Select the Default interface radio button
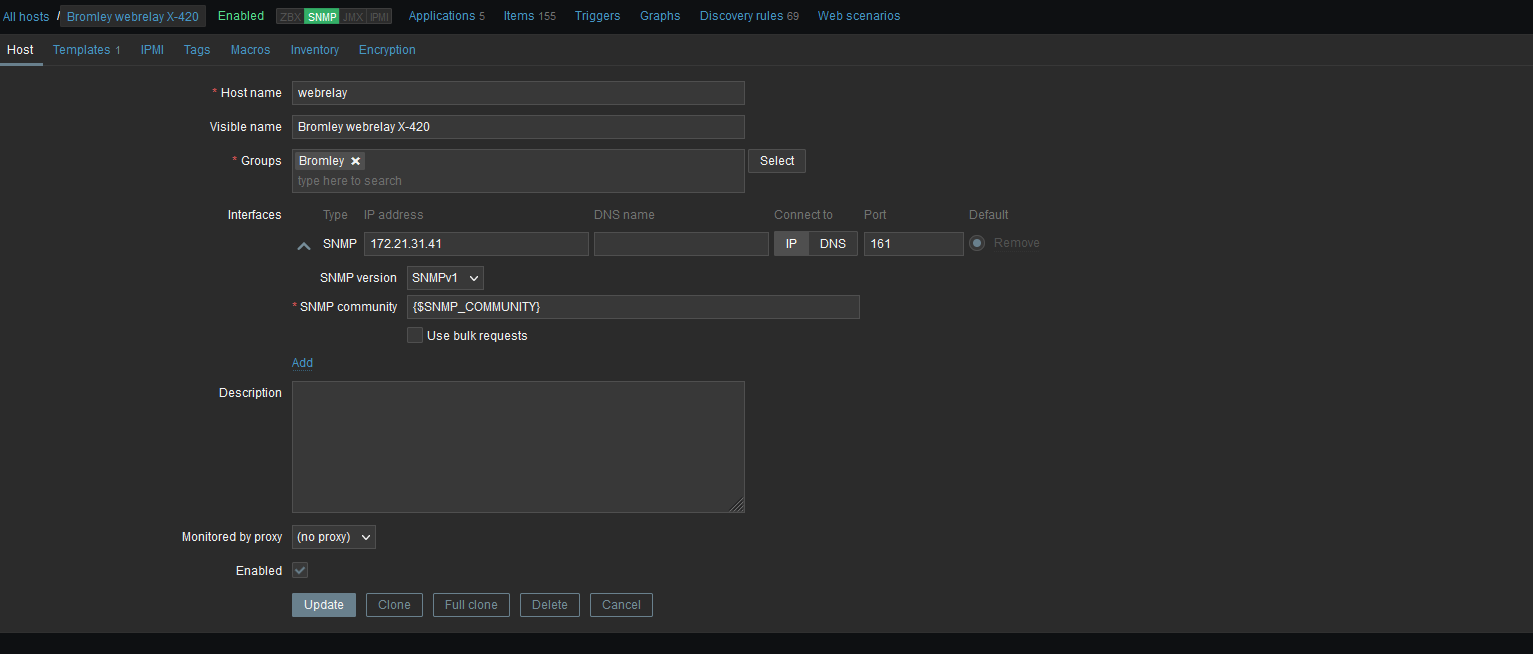 click(977, 243)
